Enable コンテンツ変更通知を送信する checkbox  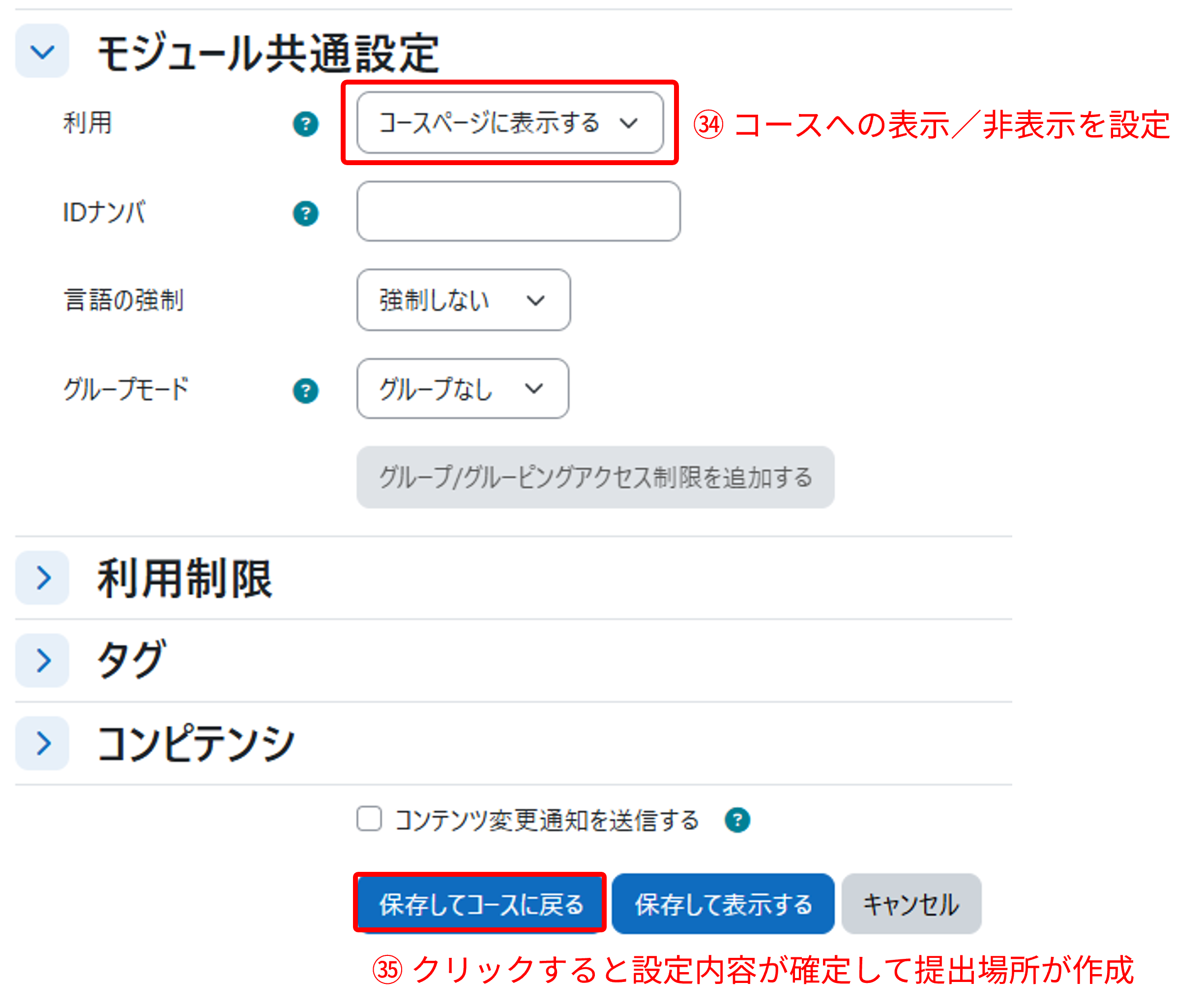369,818
